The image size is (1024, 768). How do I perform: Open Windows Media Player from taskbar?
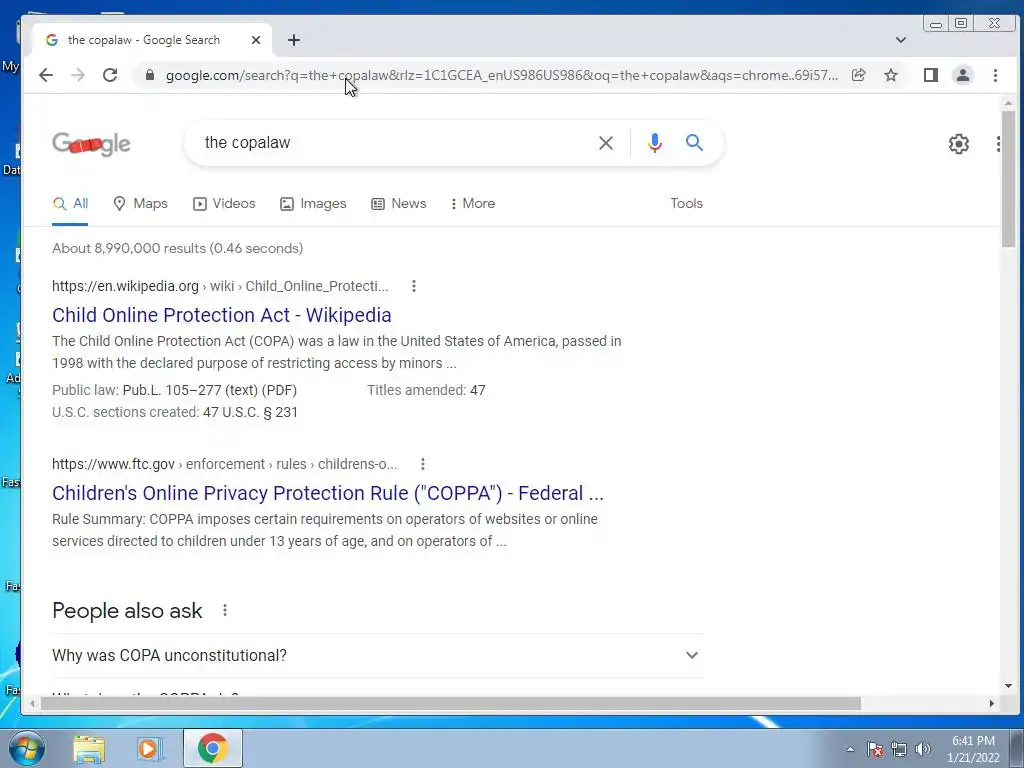(x=150, y=749)
